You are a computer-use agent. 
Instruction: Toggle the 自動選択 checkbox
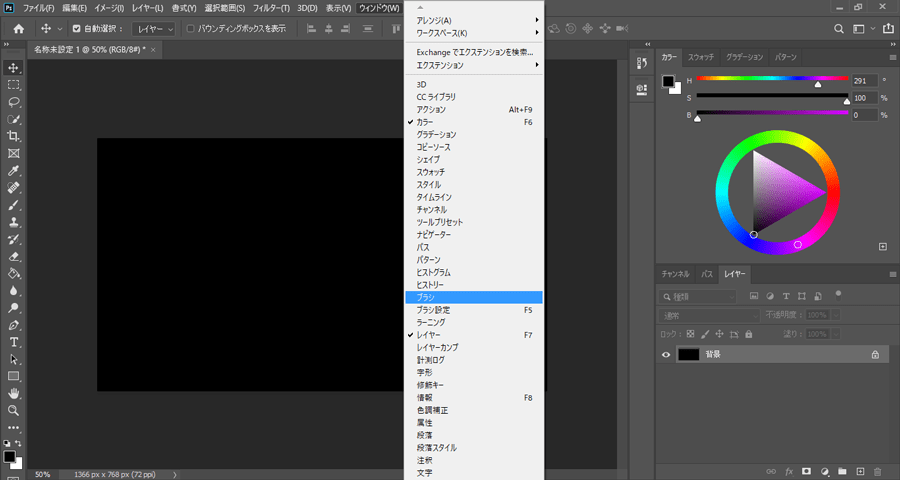(77, 28)
